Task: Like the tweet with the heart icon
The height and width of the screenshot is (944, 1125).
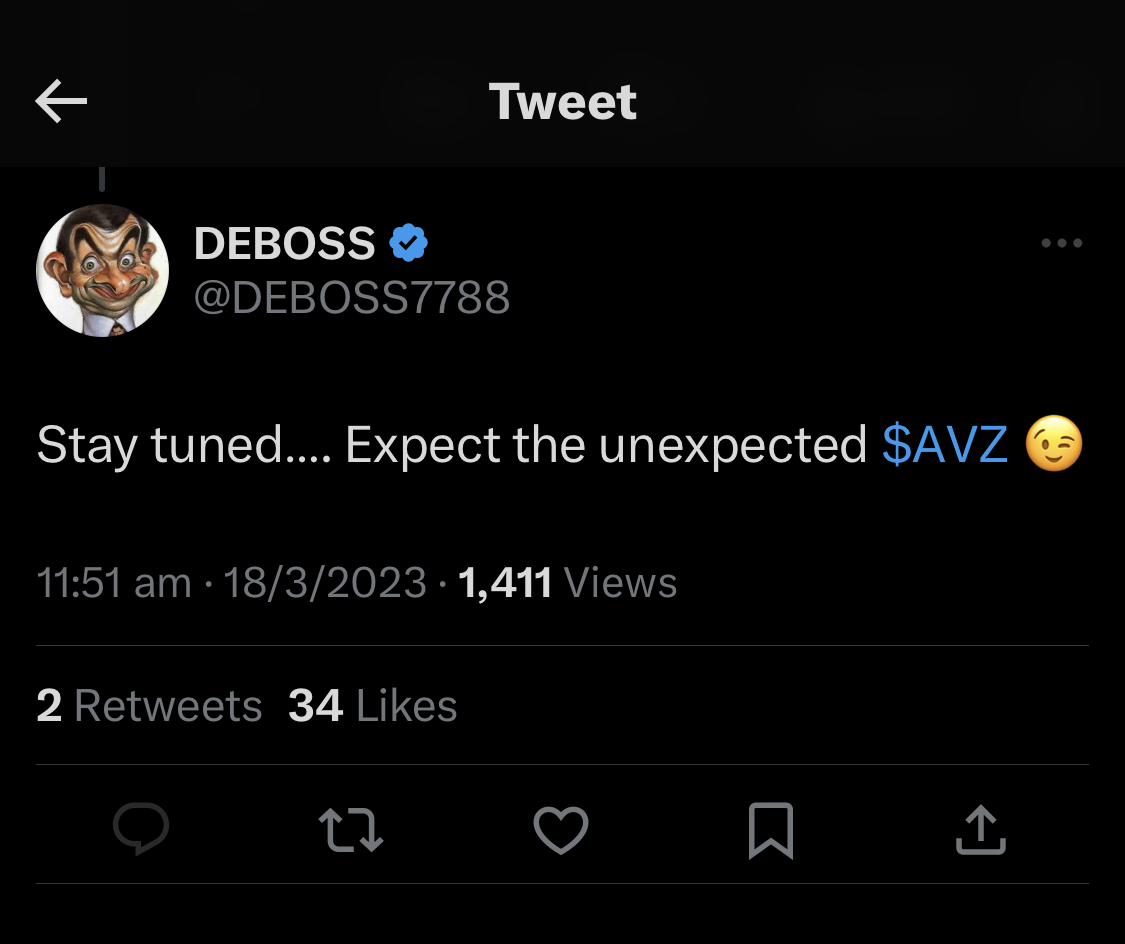Action: tap(561, 830)
